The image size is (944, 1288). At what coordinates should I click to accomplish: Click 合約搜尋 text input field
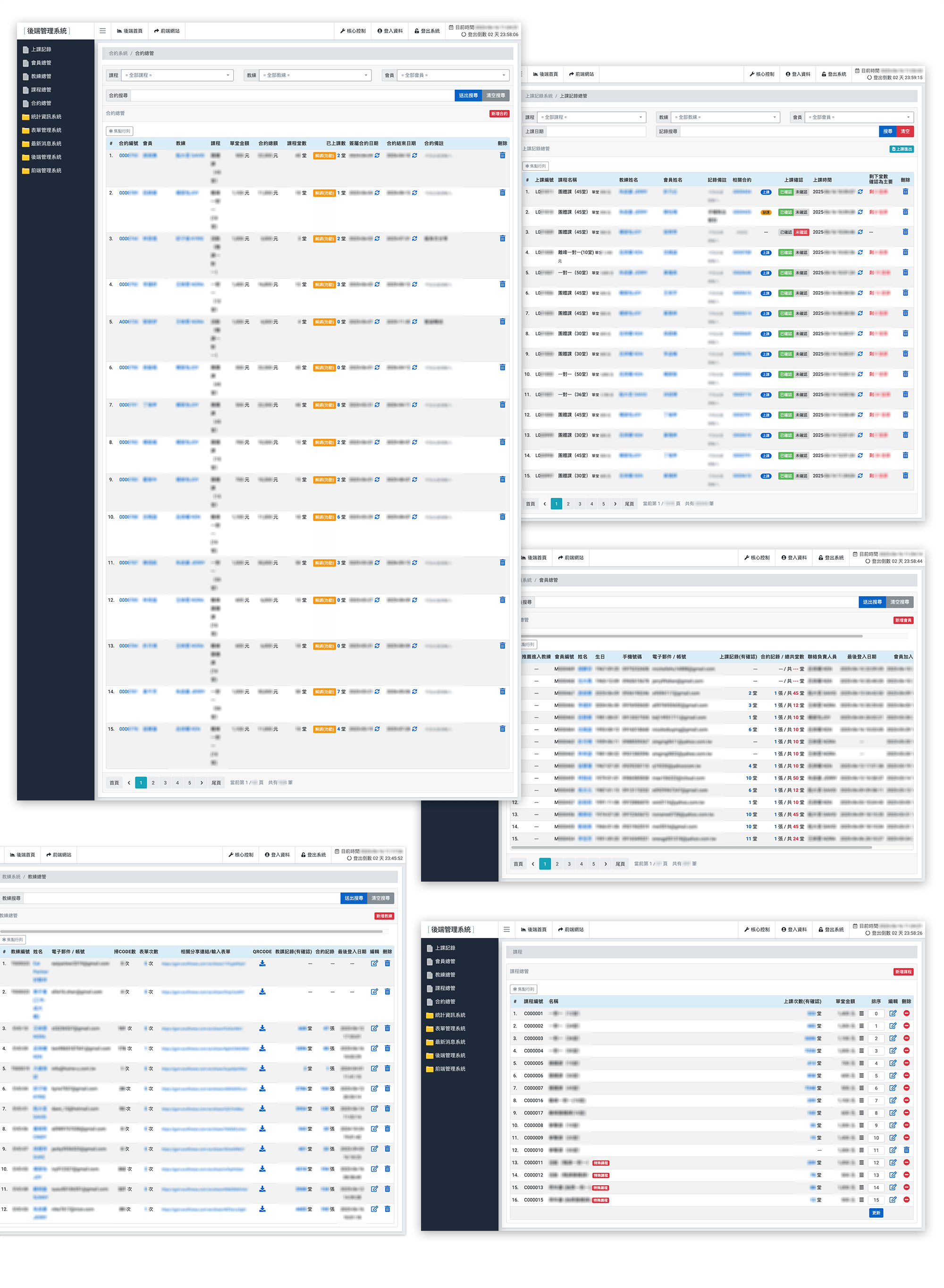tap(291, 95)
